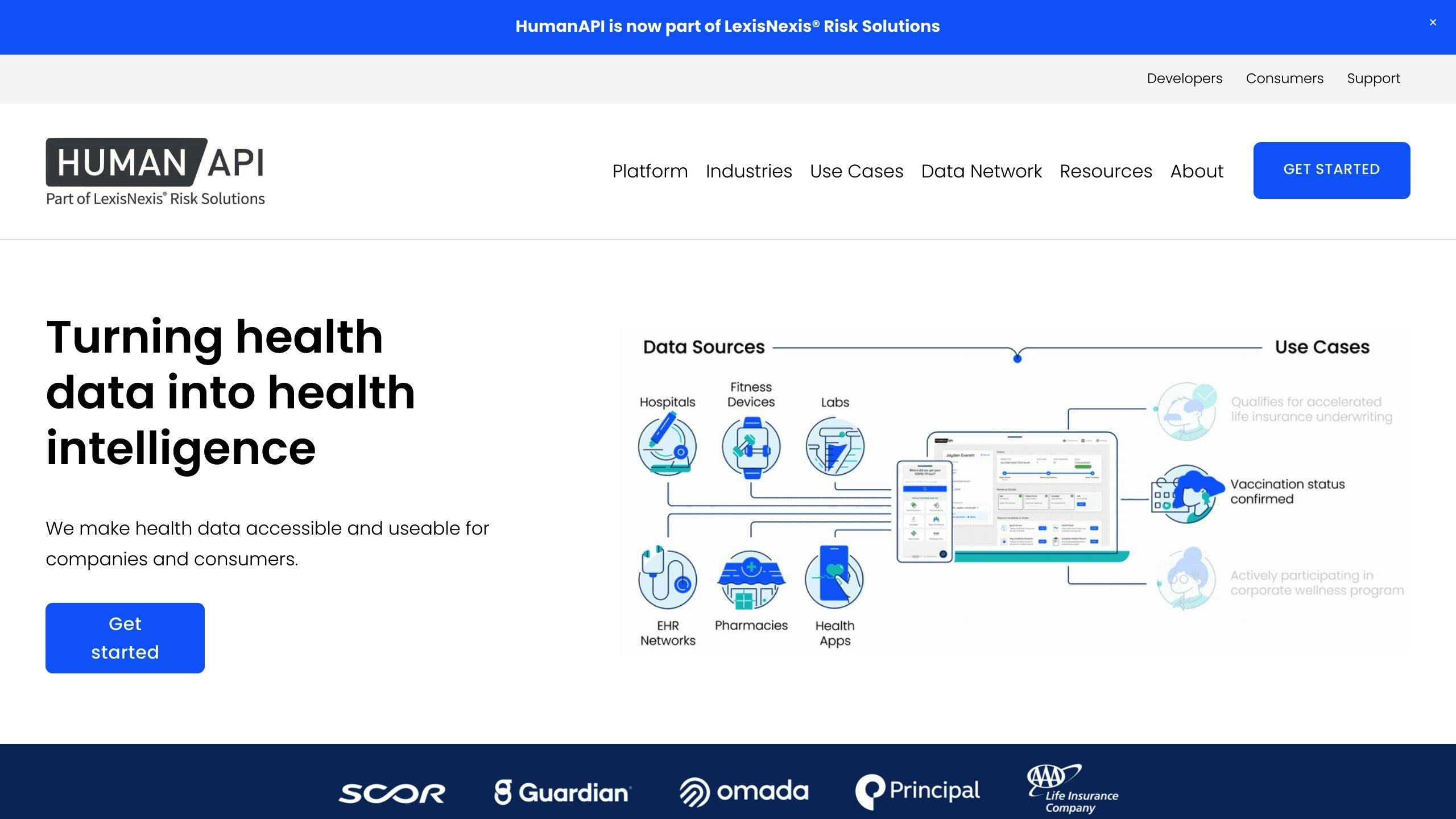Open the Data Network menu
The image size is (1456, 819).
click(x=981, y=171)
